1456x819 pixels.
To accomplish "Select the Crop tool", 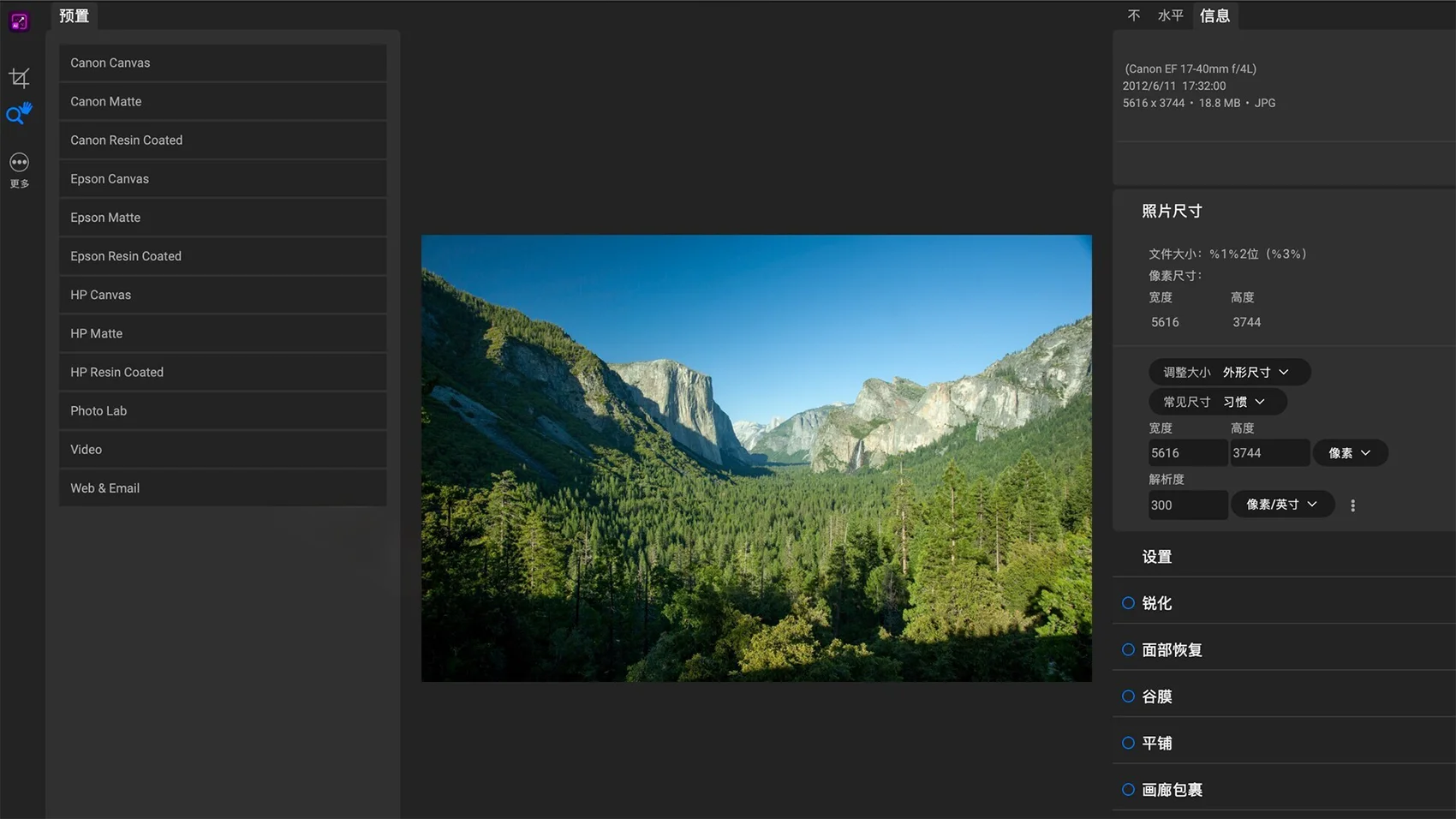I will 19,78.
